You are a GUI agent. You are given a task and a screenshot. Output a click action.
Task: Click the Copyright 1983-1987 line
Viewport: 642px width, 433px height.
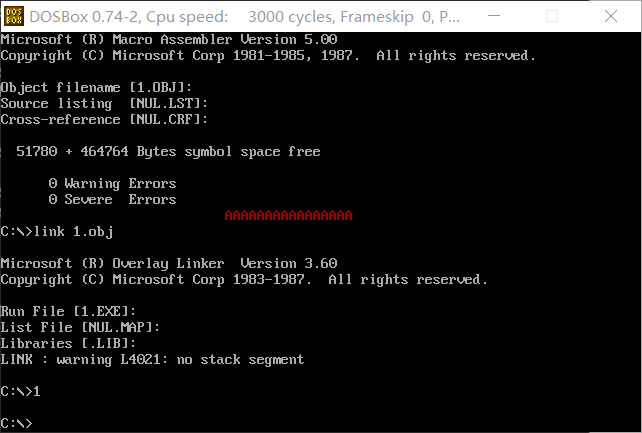[x=244, y=280]
